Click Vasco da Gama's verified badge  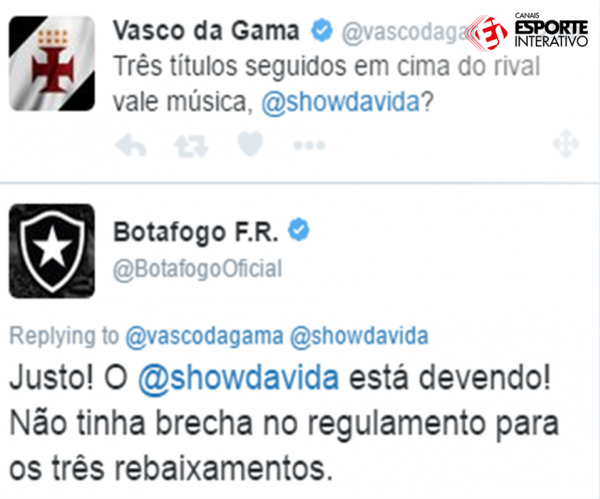[321, 30]
